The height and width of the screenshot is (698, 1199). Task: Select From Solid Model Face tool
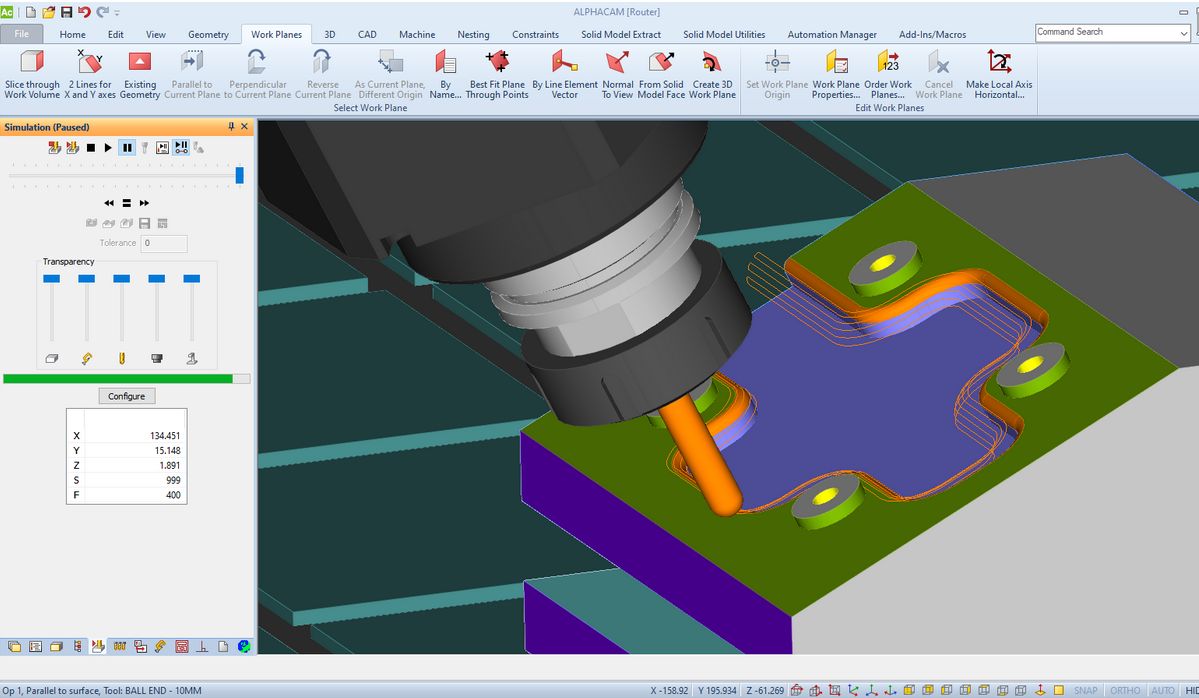tap(661, 63)
